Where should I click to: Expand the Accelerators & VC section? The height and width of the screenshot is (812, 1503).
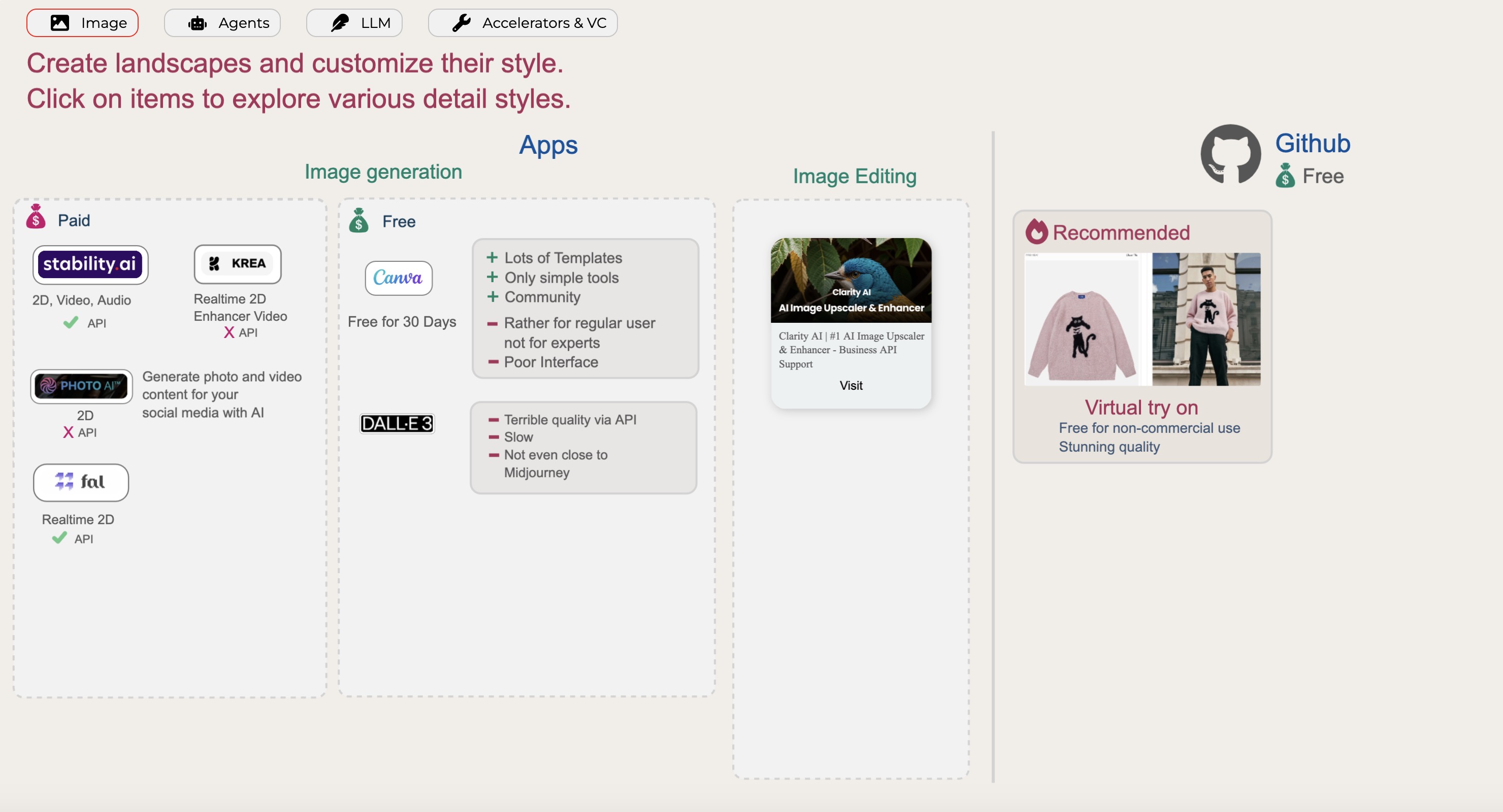click(x=525, y=22)
